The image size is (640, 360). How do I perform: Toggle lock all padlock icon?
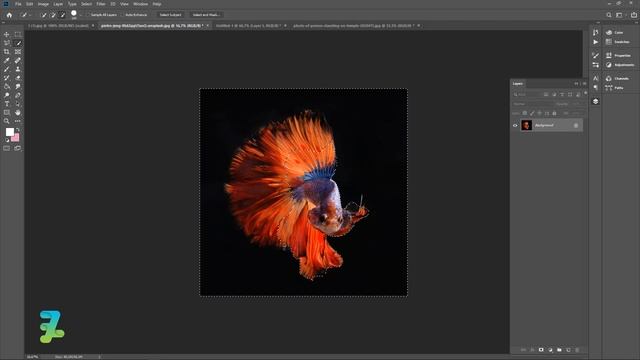(554, 113)
